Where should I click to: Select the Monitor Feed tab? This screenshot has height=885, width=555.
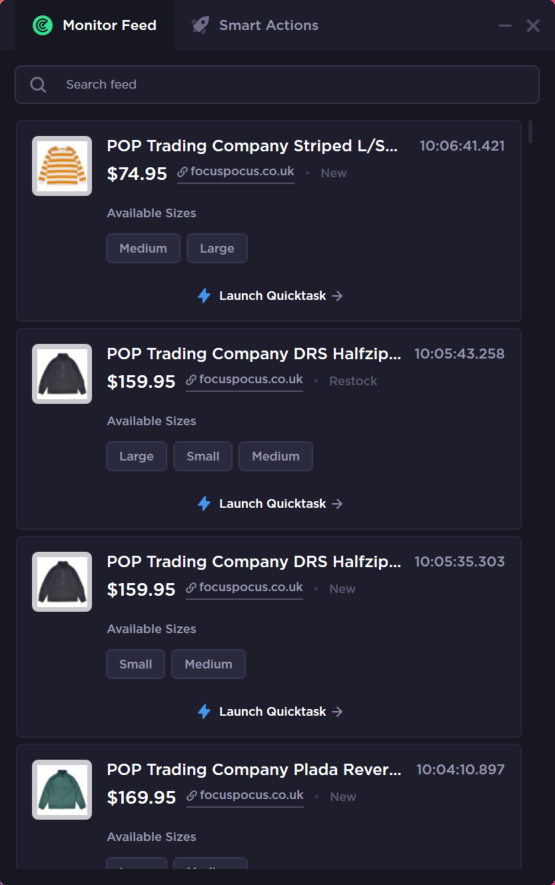pyautogui.click(x=94, y=25)
